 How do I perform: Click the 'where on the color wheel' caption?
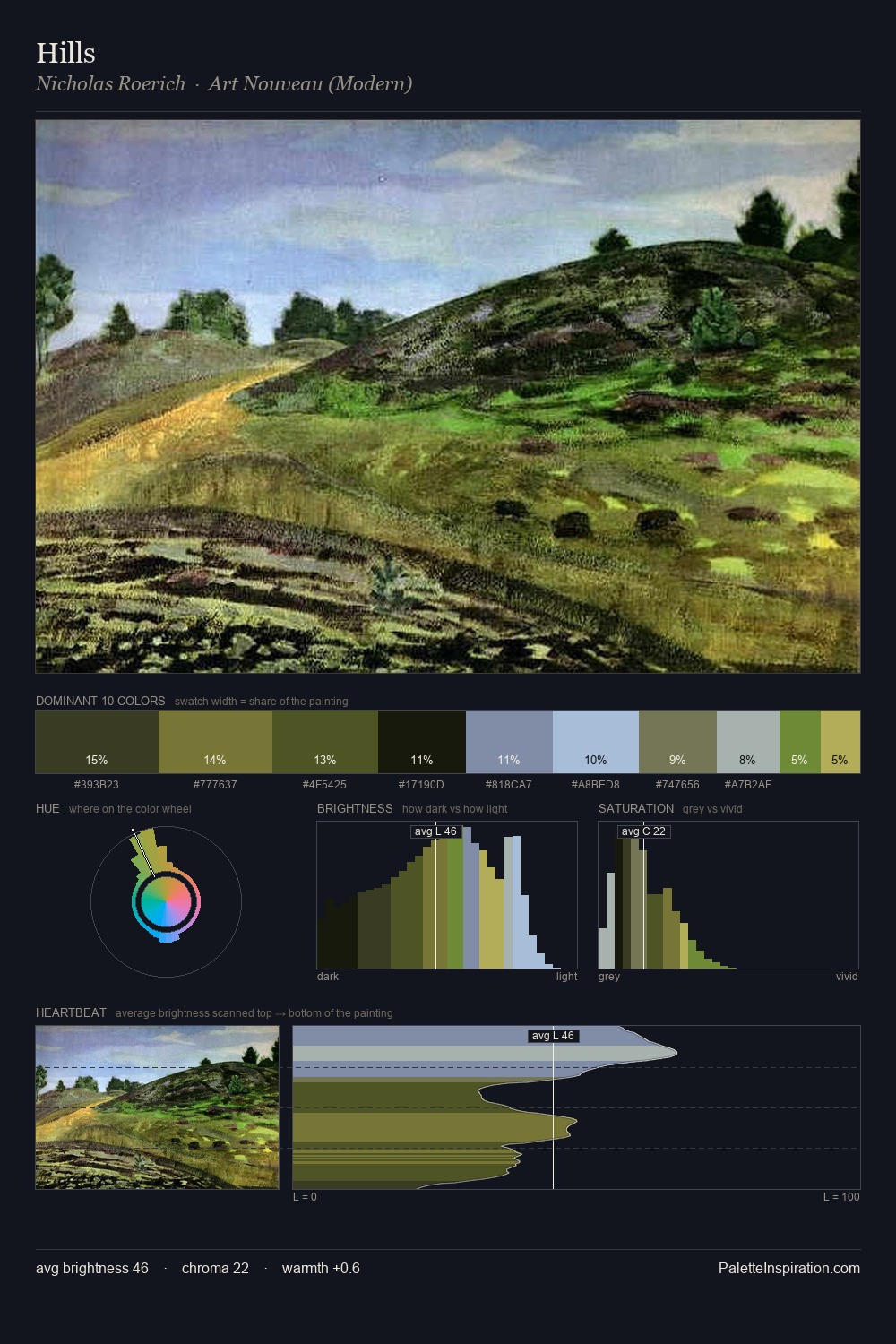tap(130, 809)
